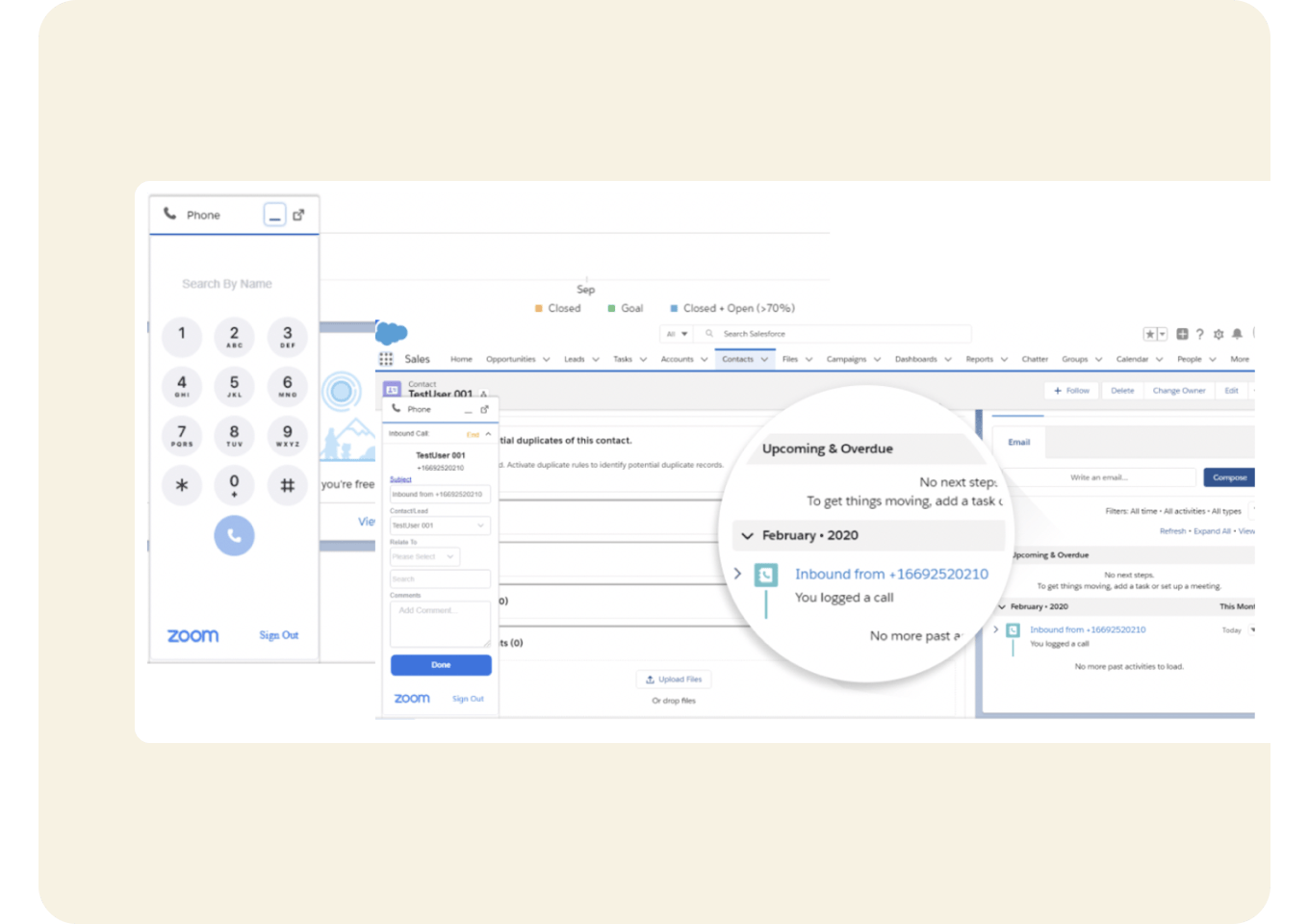Pop out the large Phone dialer window
This screenshot has height=924, width=1309.
(298, 215)
